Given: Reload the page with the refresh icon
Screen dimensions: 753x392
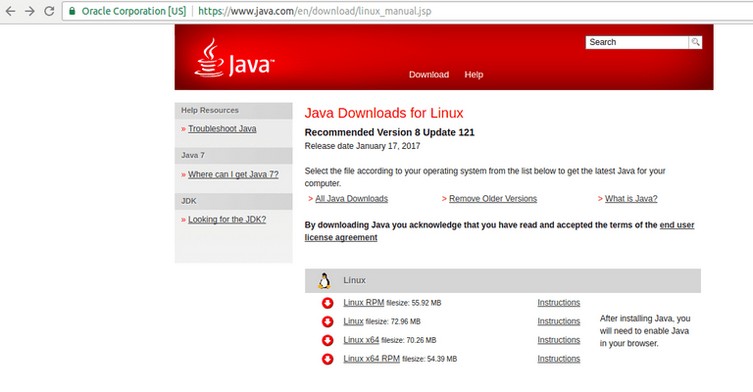Looking at the screenshot, I should pos(49,11).
